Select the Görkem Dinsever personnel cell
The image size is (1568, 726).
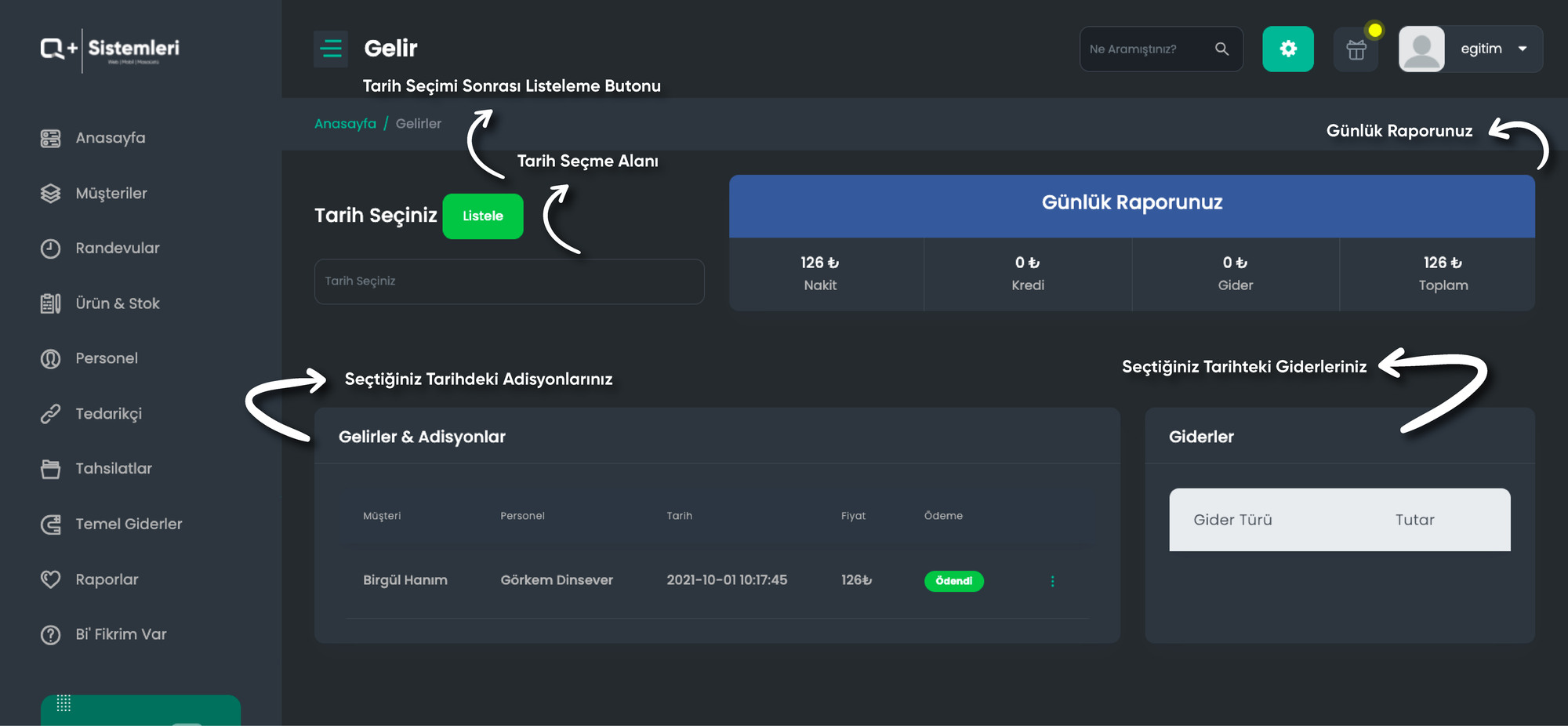[x=557, y=580]
